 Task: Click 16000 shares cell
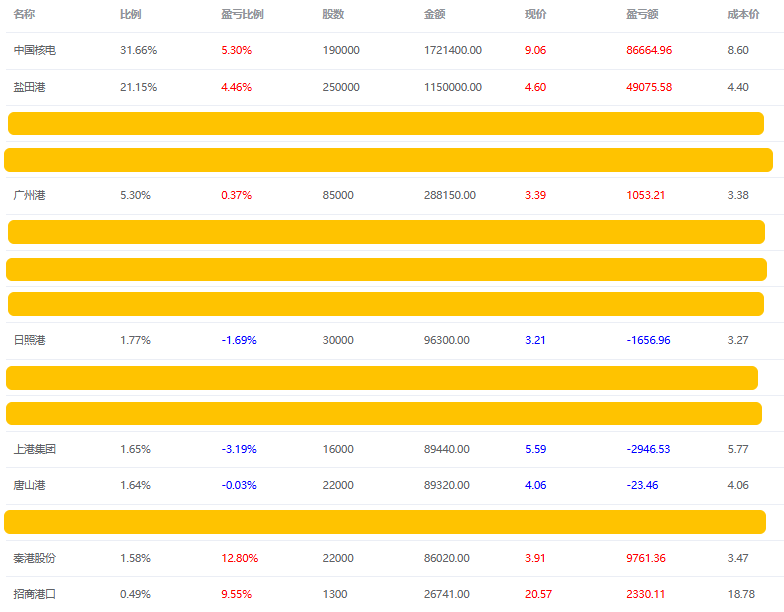coord(338,450)
